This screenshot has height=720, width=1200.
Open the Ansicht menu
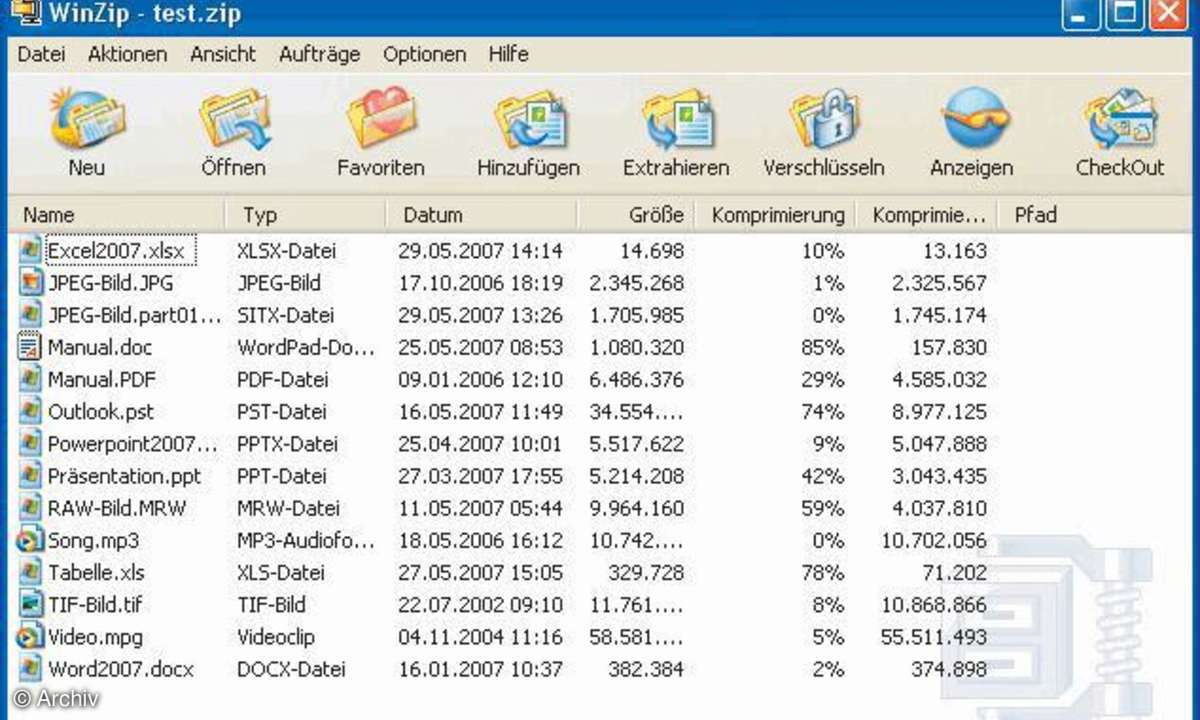223,54
